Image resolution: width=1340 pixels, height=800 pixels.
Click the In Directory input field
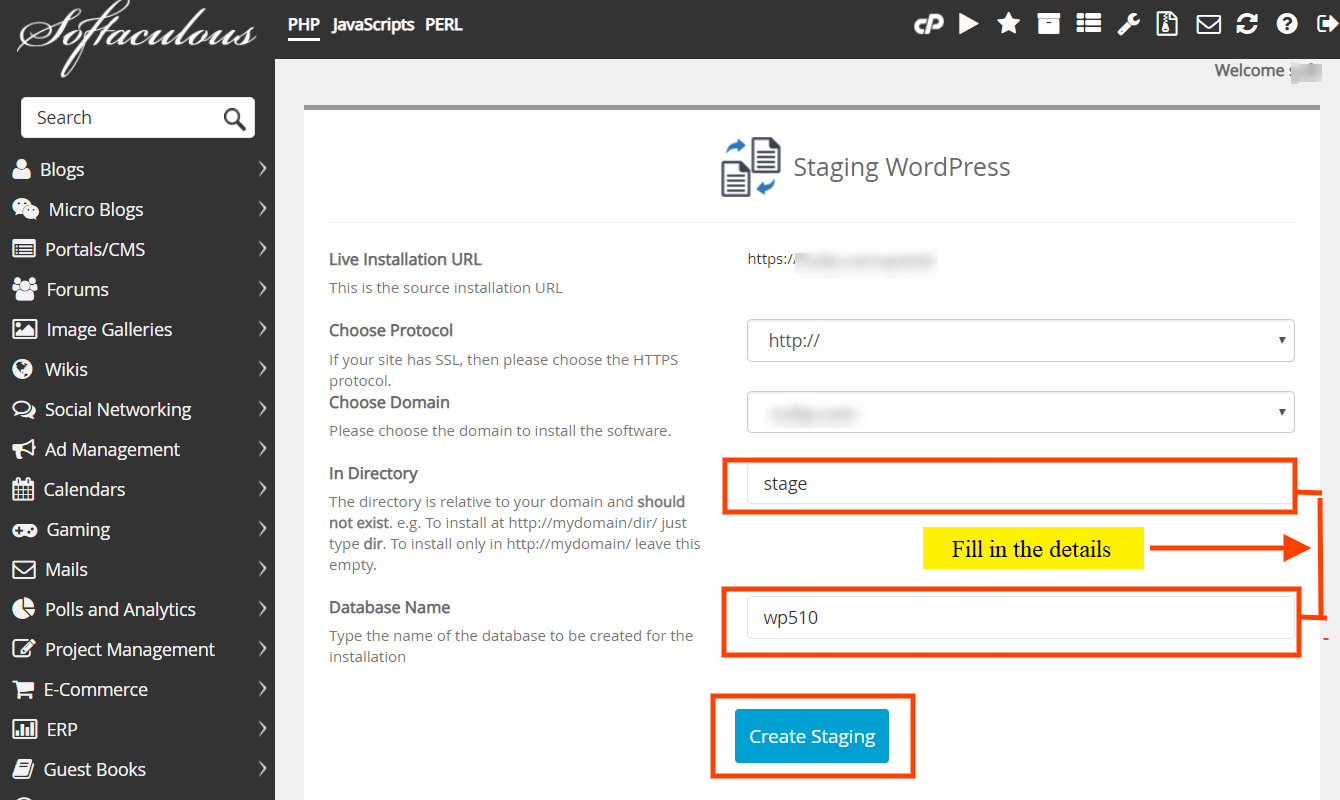point(1020,484)
